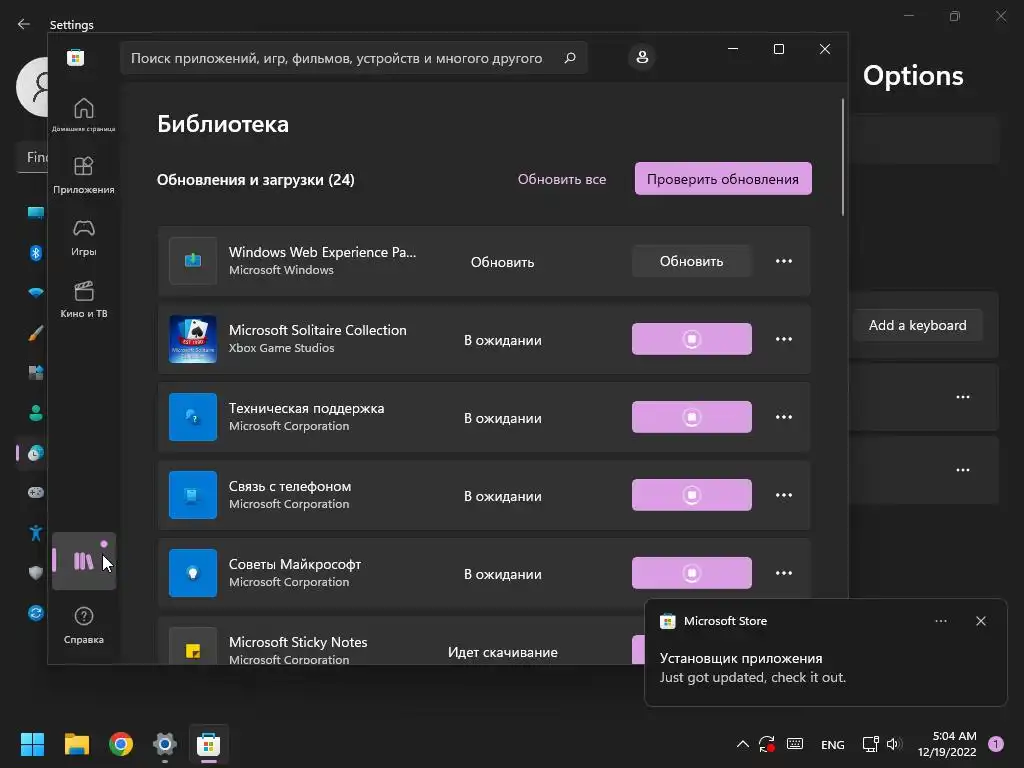The height and width of the screenshot is (768, 1024).
Task: Click Windows Web Experience Pack app icon
Action: [x=193, y=261]
